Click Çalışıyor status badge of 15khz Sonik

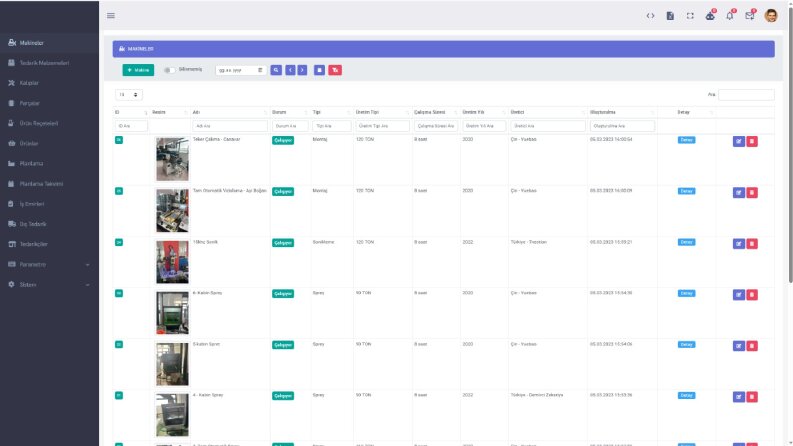point(283,243)
